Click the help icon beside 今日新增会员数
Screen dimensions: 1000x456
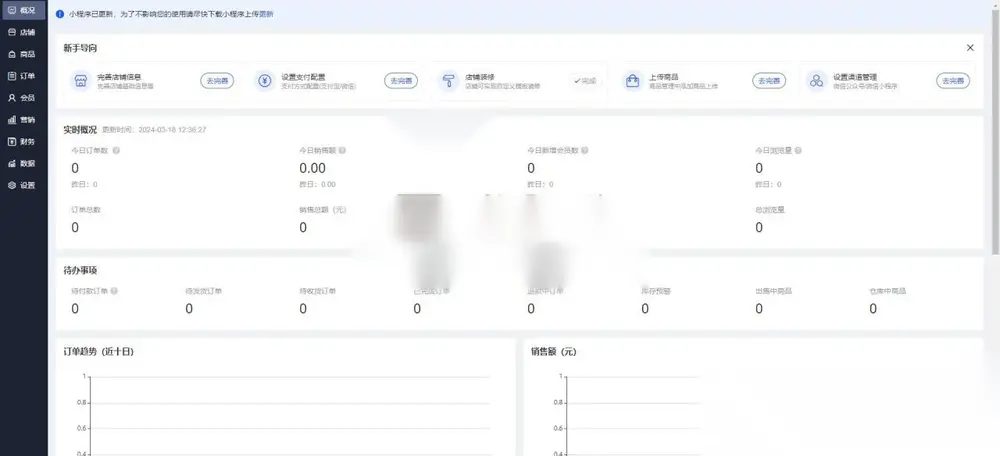584,151
